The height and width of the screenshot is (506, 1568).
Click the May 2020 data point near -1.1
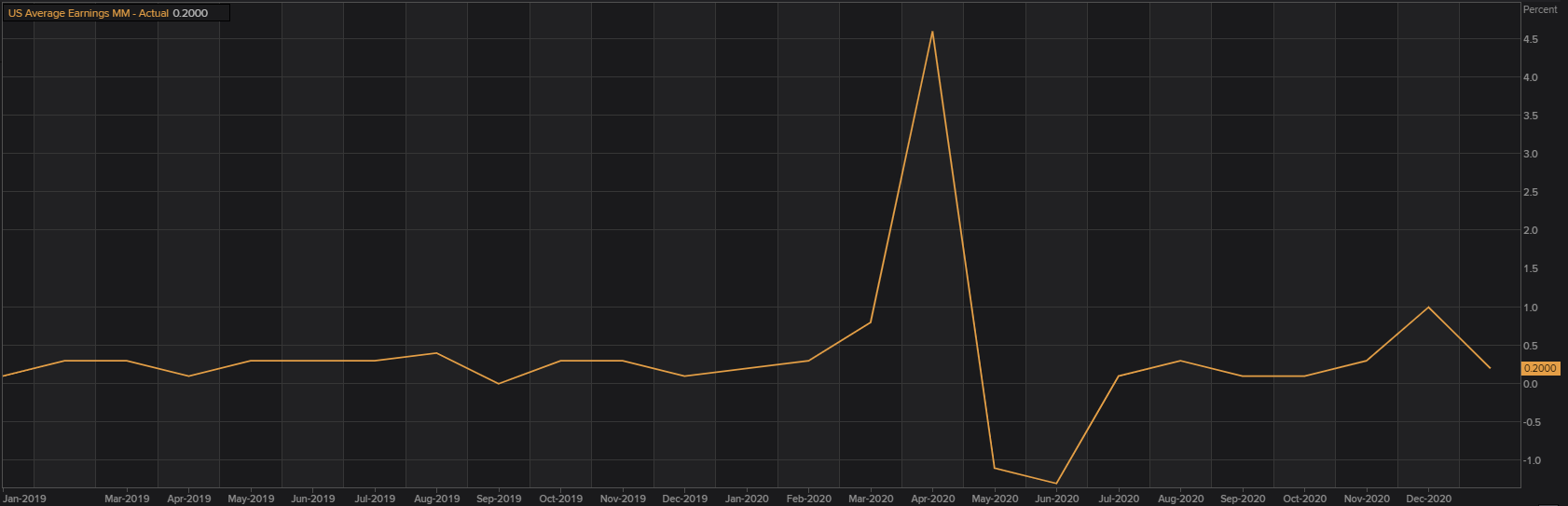click(x=995, y=468)
